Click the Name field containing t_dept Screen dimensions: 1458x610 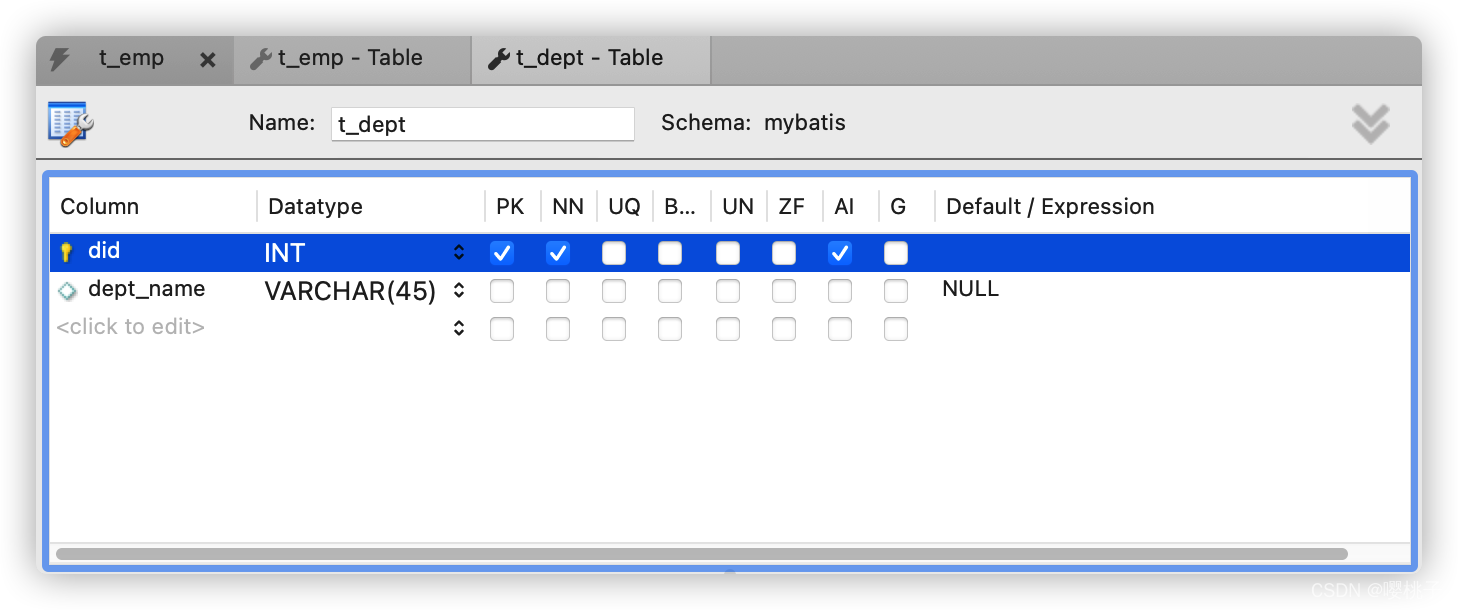(482, 123)
